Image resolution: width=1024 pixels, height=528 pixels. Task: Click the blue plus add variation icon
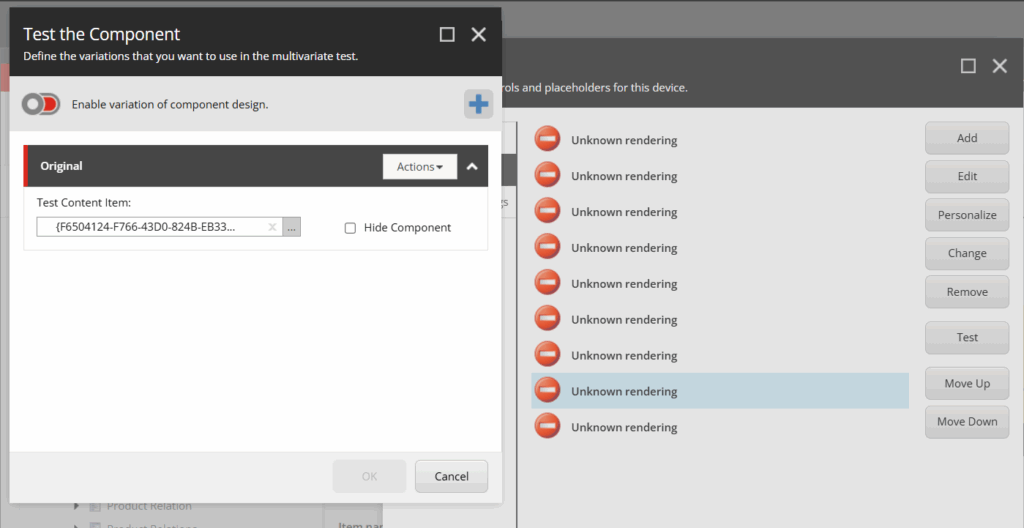click(x=478, y=104)
